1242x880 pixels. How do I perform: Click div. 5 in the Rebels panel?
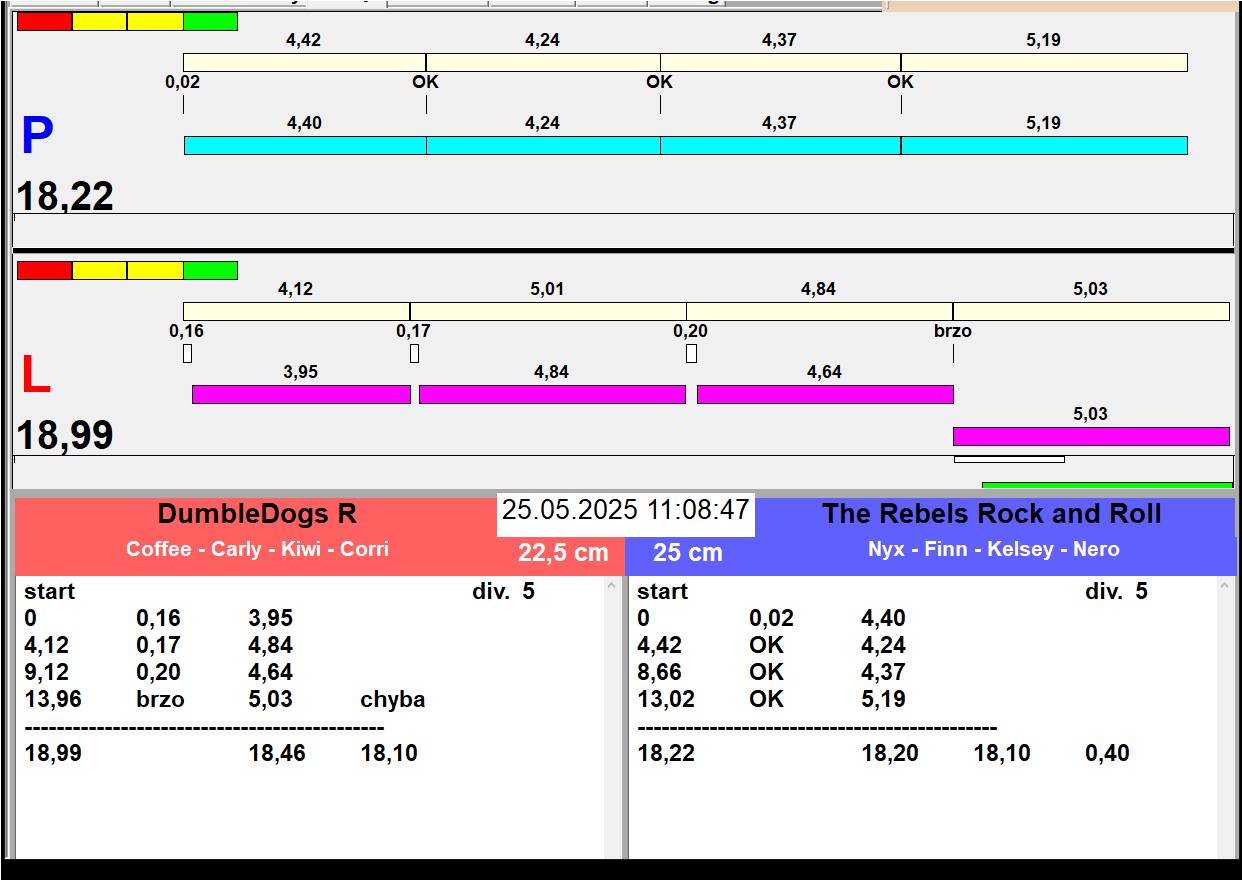pyautogui.click(x=1116, y=591)
